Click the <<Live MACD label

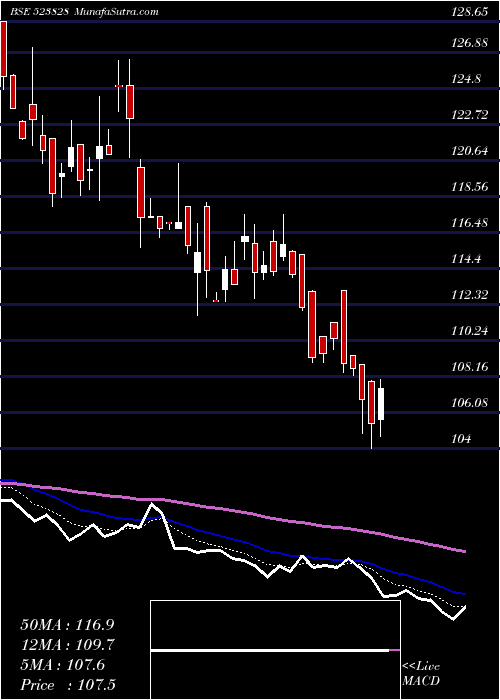click(421, 674)
